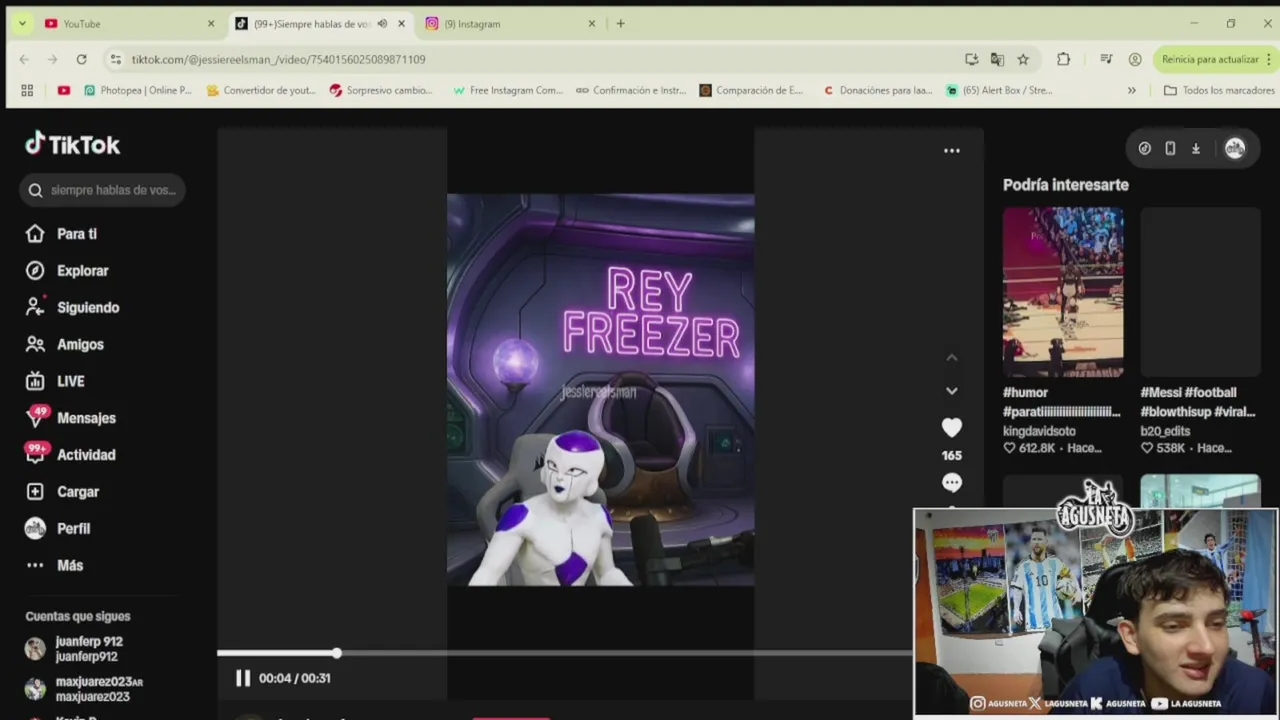Viewport: 1280px width, 720px height.
Task: Like the video with heart icon
Action: click(x=952, y=428)
